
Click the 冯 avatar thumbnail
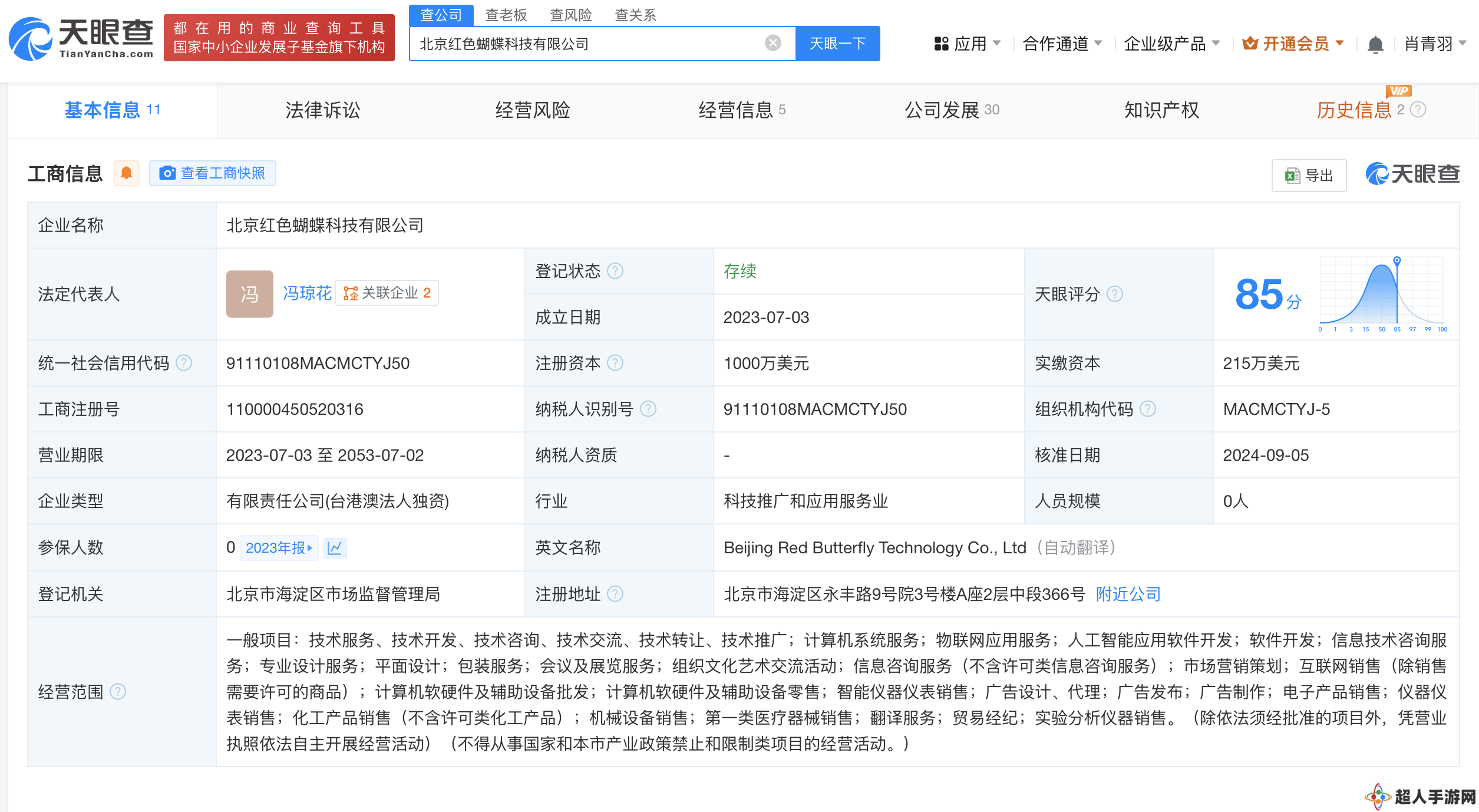coord(249,293)
